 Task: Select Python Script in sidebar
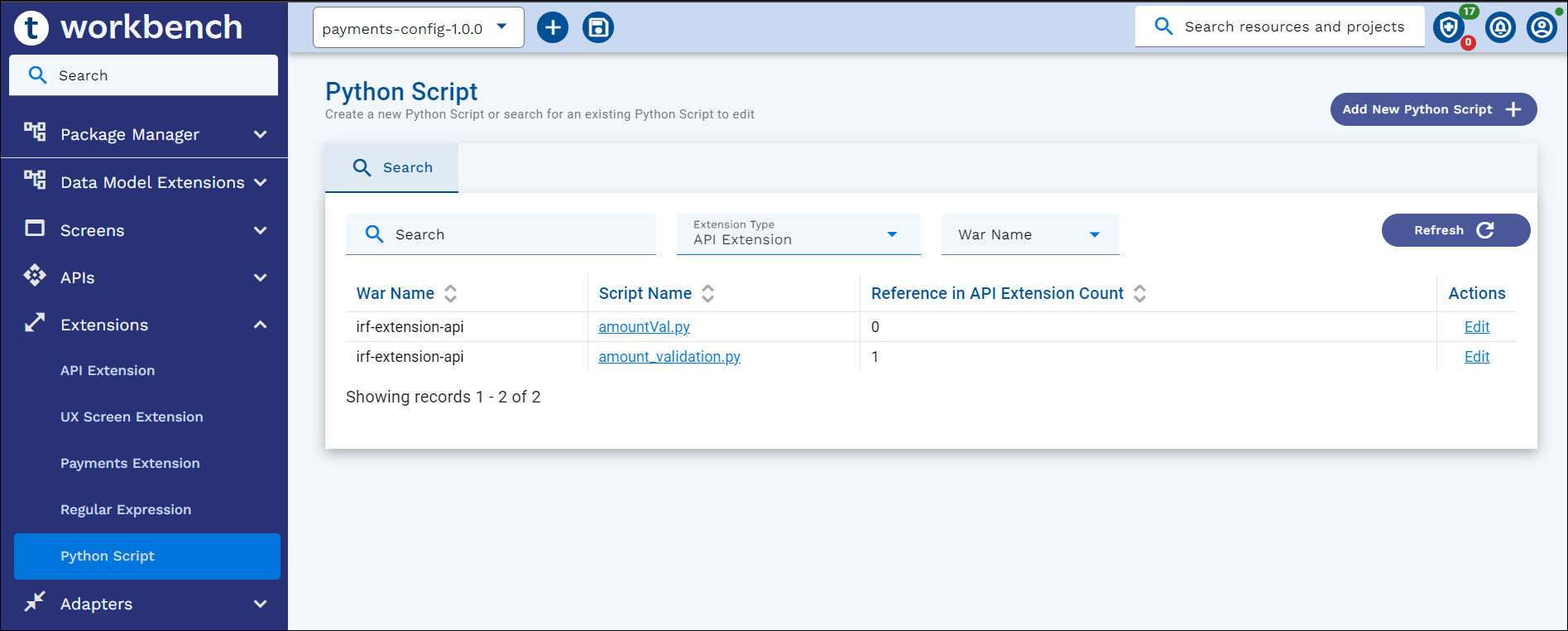coord(147,556)
